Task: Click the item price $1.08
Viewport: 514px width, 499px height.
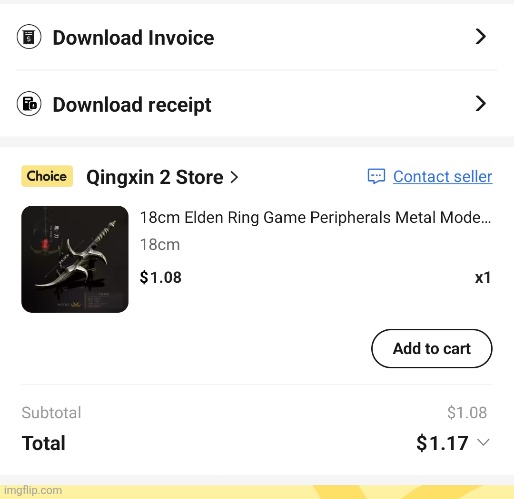Action: pos(161,277)
